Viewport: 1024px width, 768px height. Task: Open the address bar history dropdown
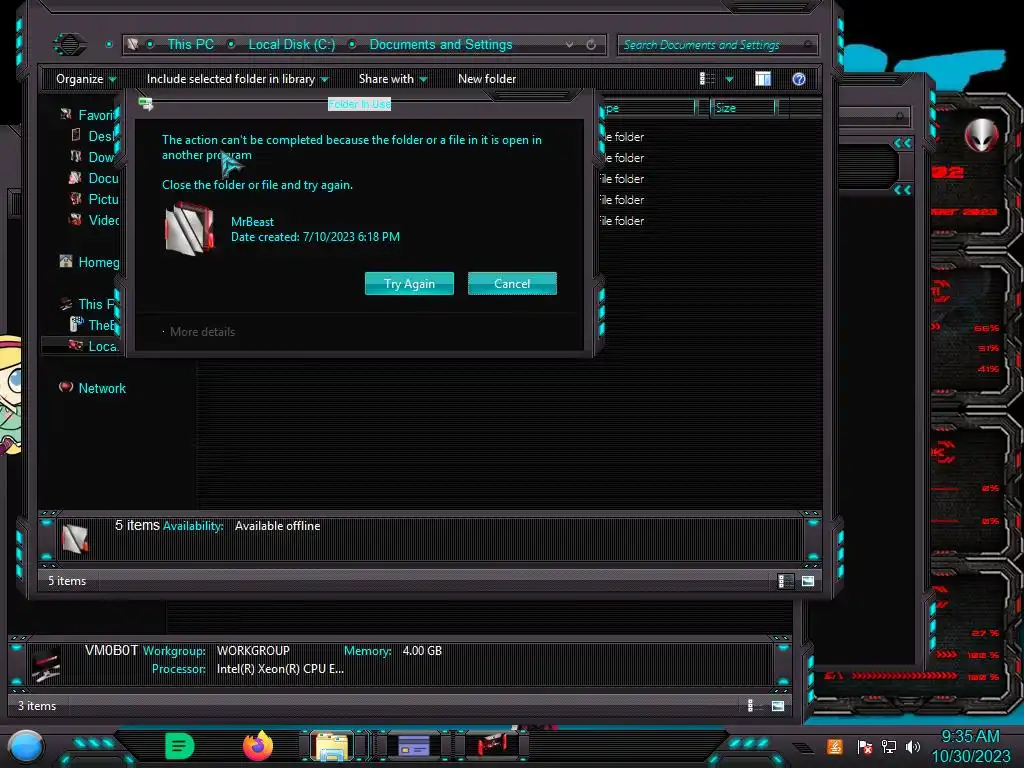pos(569,44)
